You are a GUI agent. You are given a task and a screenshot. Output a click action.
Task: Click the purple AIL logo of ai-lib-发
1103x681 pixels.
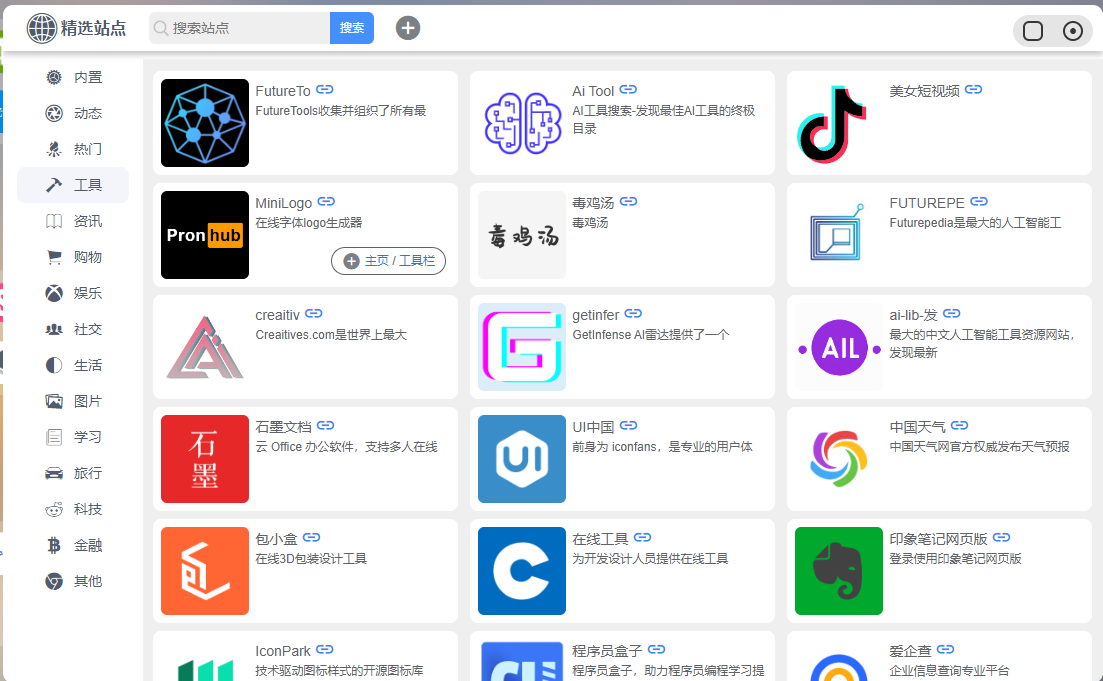[x=839, y=348]
